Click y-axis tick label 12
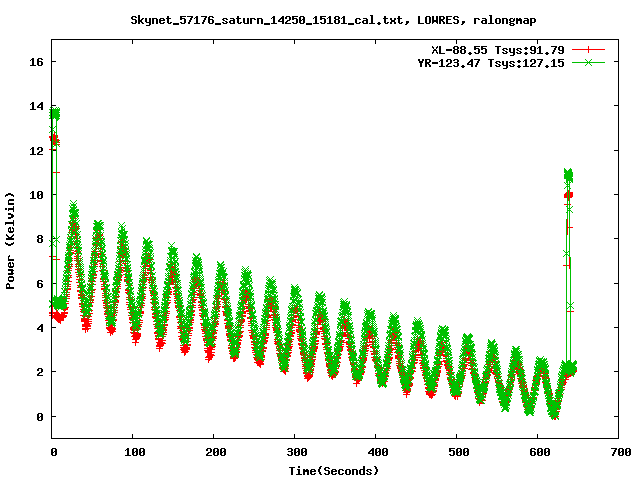The width and height of the screenshot is (640, 480). [36, 151]
